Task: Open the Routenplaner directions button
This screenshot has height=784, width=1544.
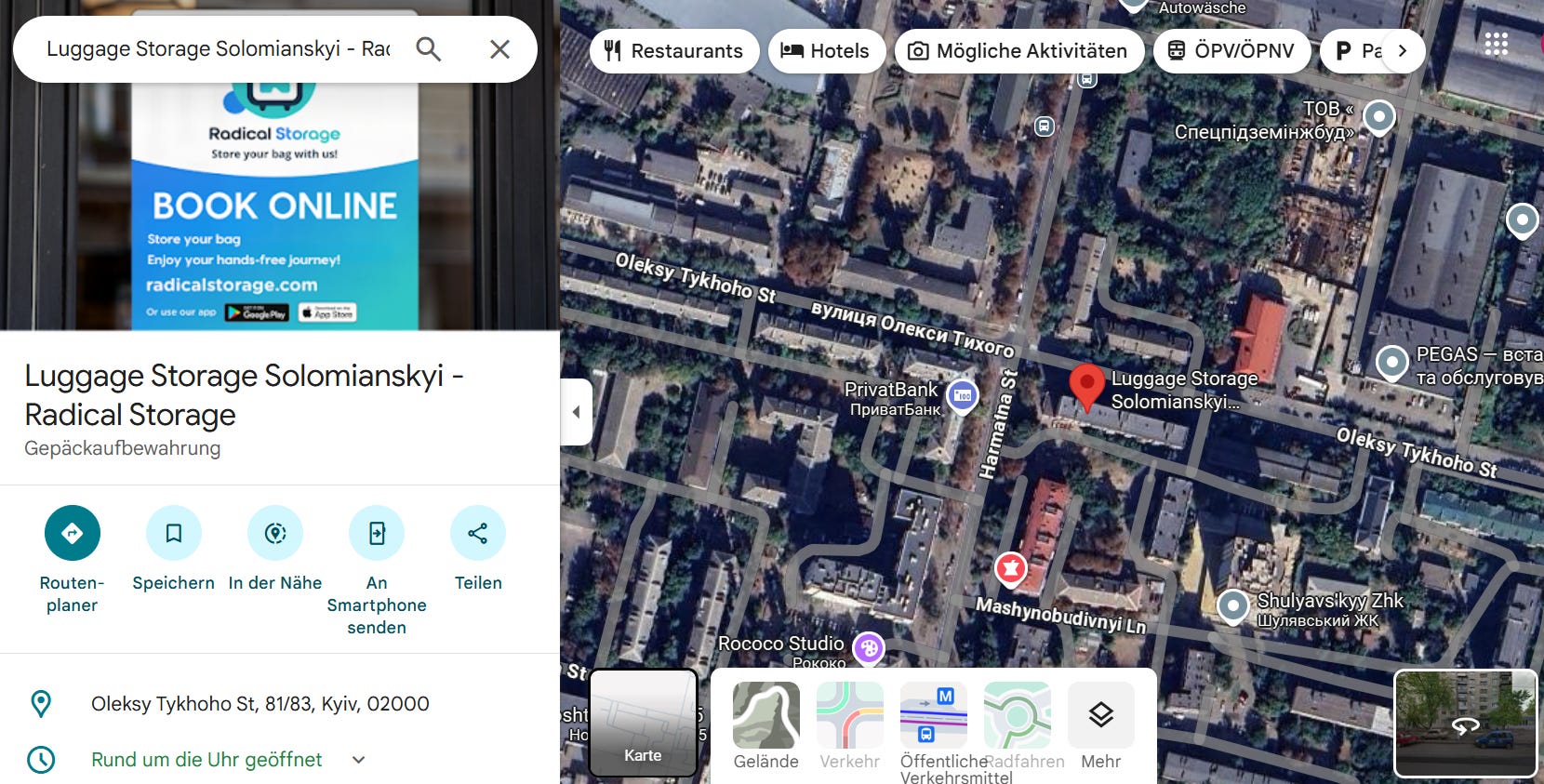Action: tap(72, 533)
